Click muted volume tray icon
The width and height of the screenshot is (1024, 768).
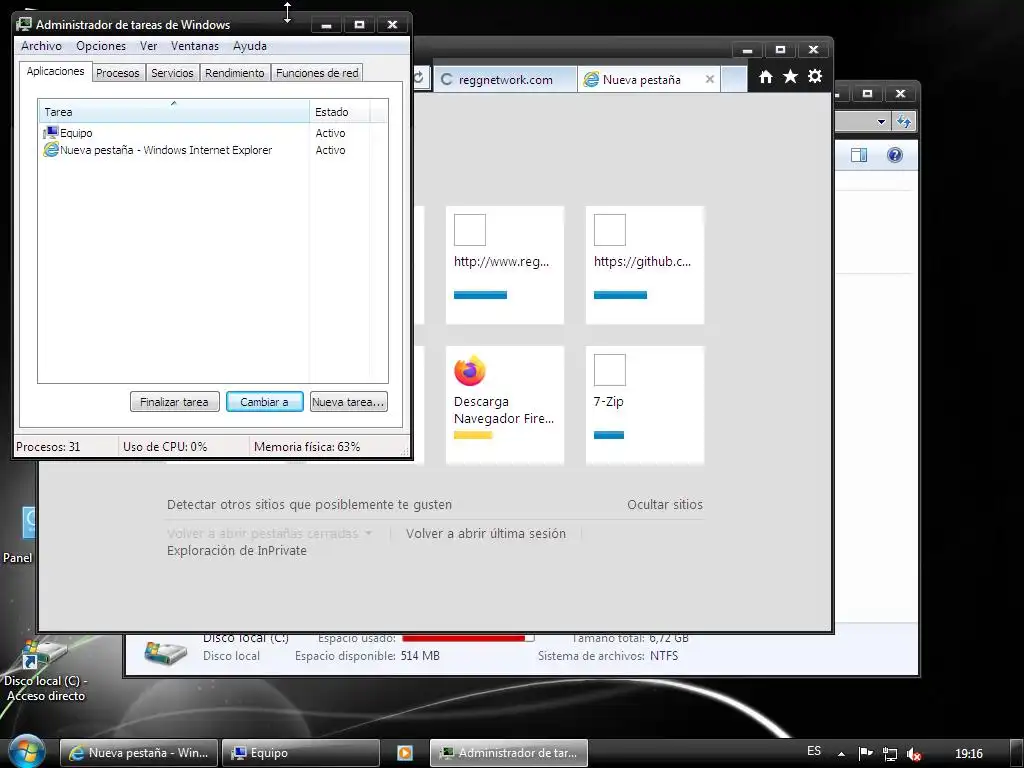tap(914, 754)
